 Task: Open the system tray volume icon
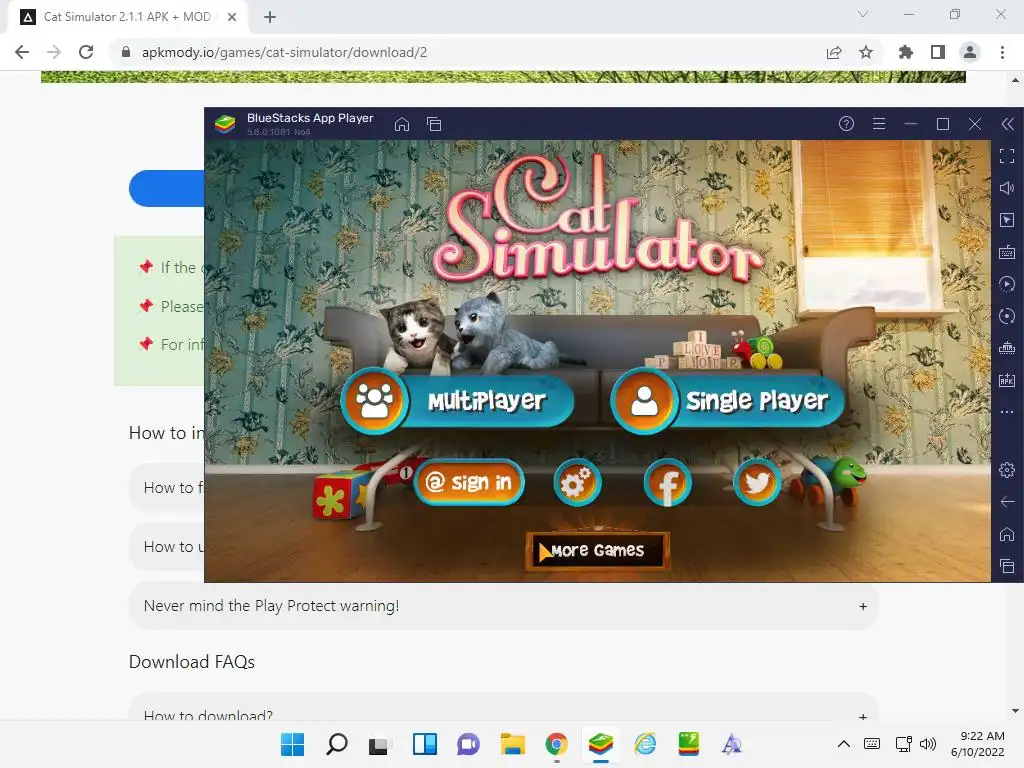tap(927, 744)
